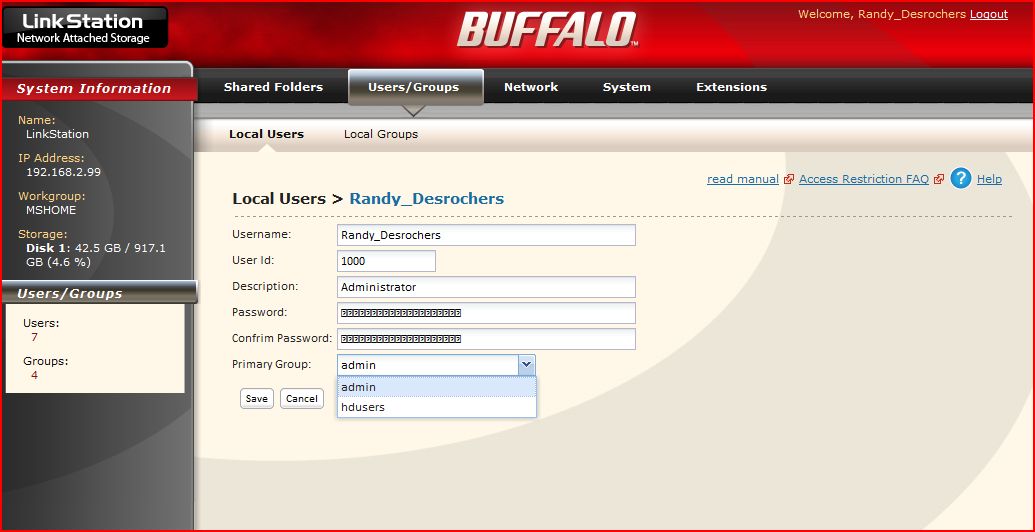Screen dimensions: 1035x532
Task: Click the Help text link
Action: coord(989,179)
